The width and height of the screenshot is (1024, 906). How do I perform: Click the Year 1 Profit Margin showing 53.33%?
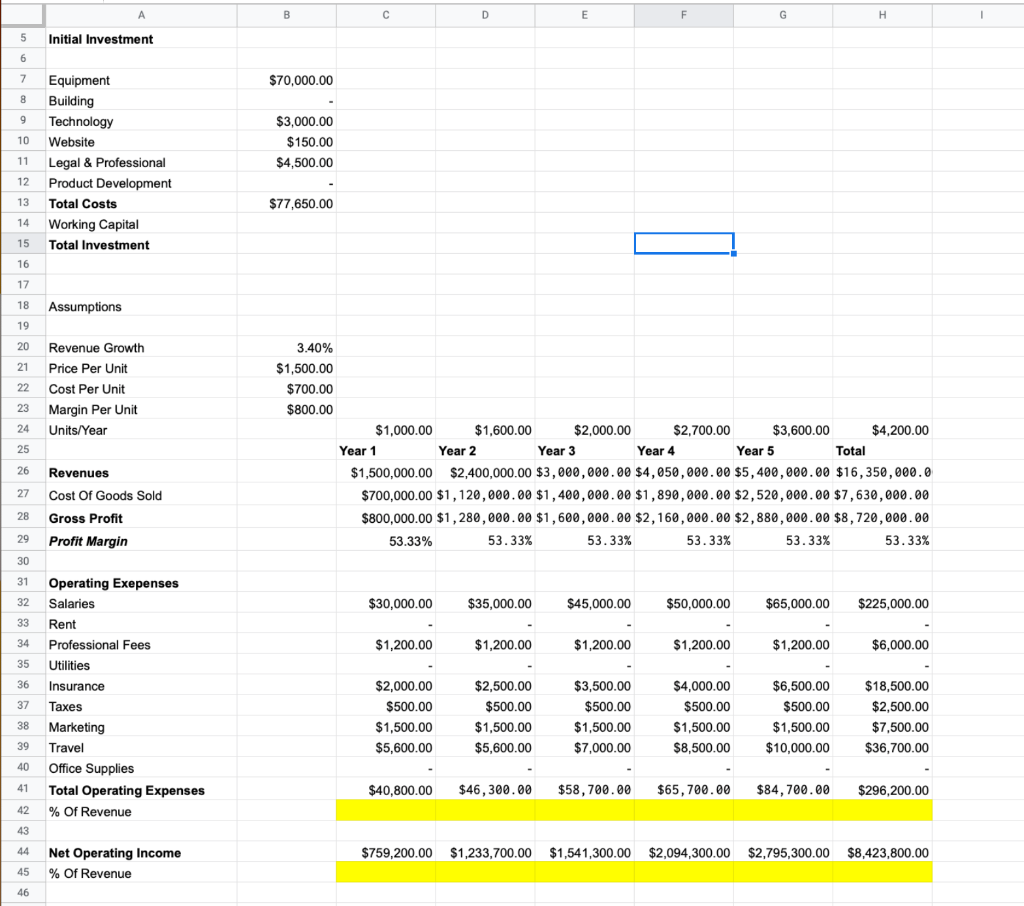[385, 541]
